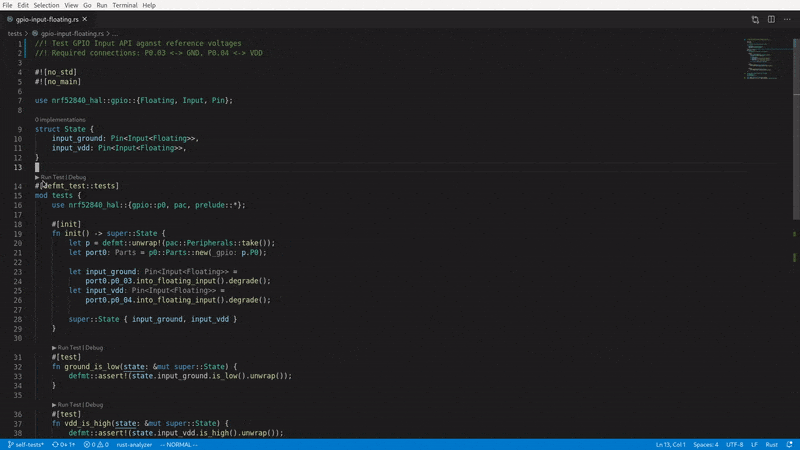Viewport: 800px width, 450px height.
Task: Run Test for ground_is_low
Action: point(67,347)
